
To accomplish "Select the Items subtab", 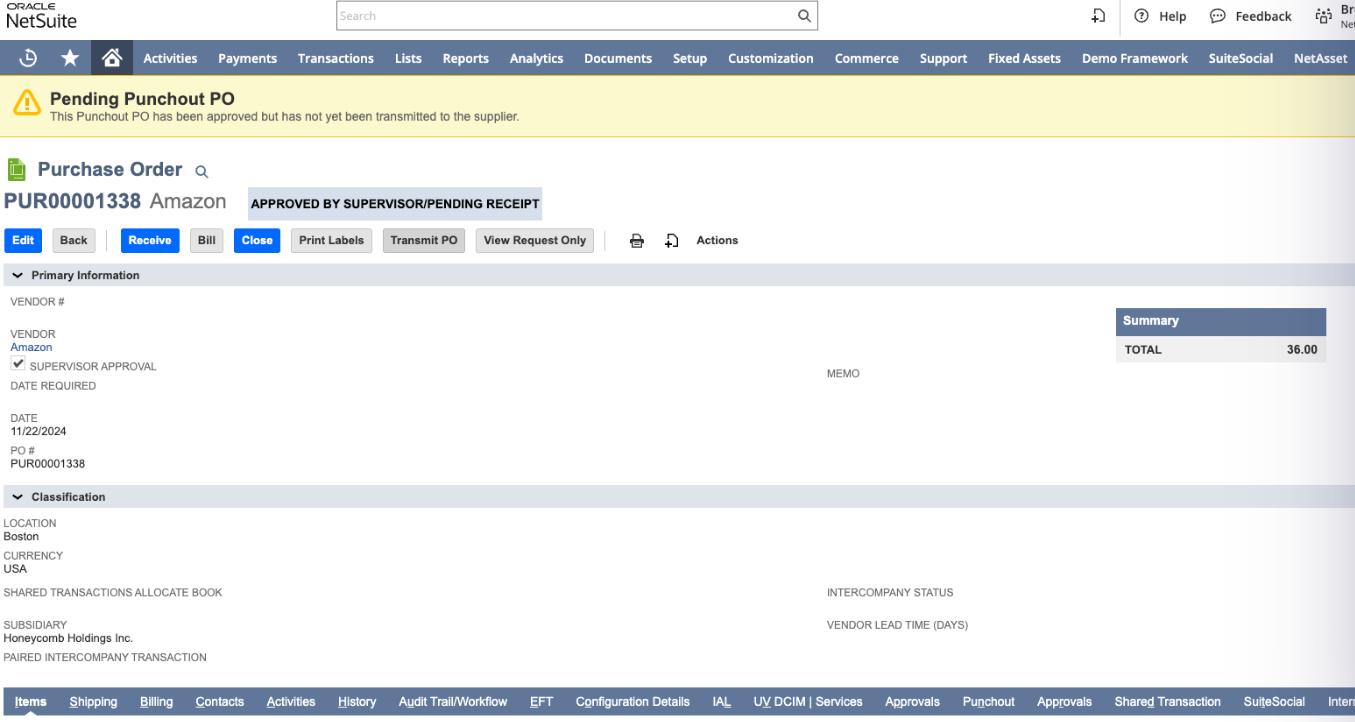I will (x=30, y=702).
